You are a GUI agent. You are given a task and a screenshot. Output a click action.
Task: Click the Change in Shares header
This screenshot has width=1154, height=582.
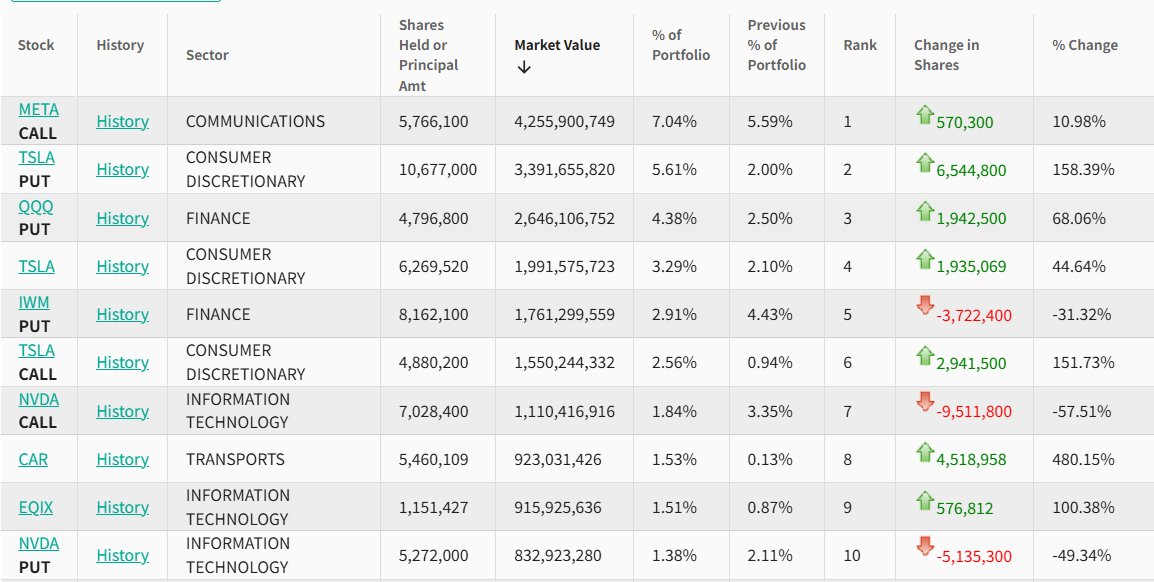pos(946,55)
